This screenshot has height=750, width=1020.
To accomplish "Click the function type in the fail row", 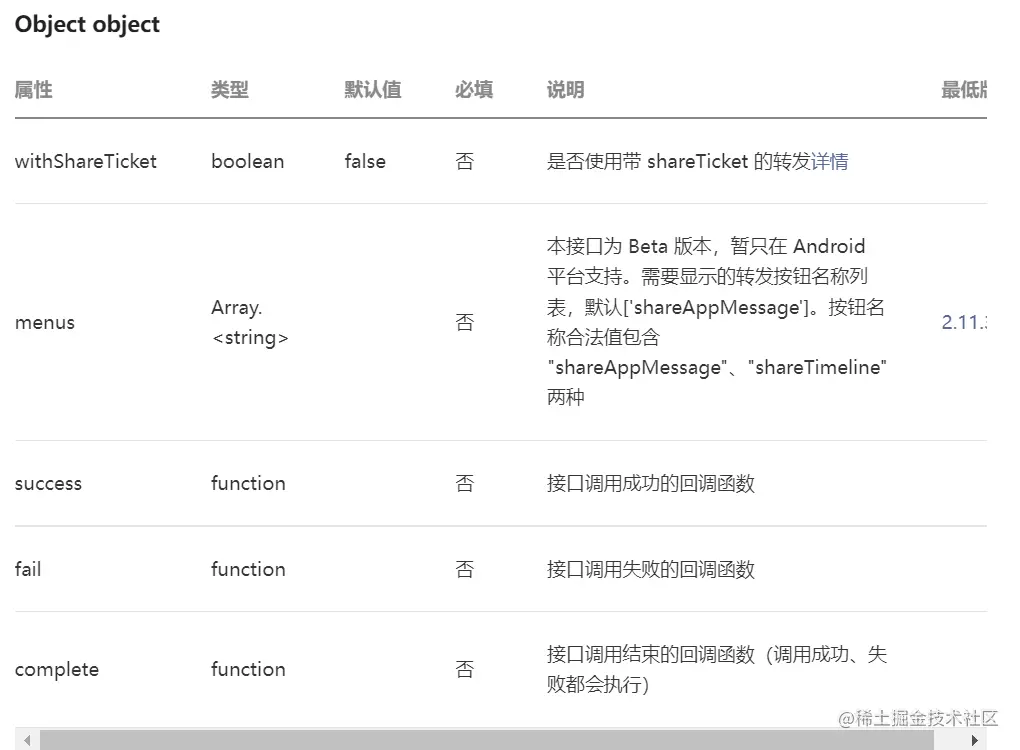I will 248,569.
